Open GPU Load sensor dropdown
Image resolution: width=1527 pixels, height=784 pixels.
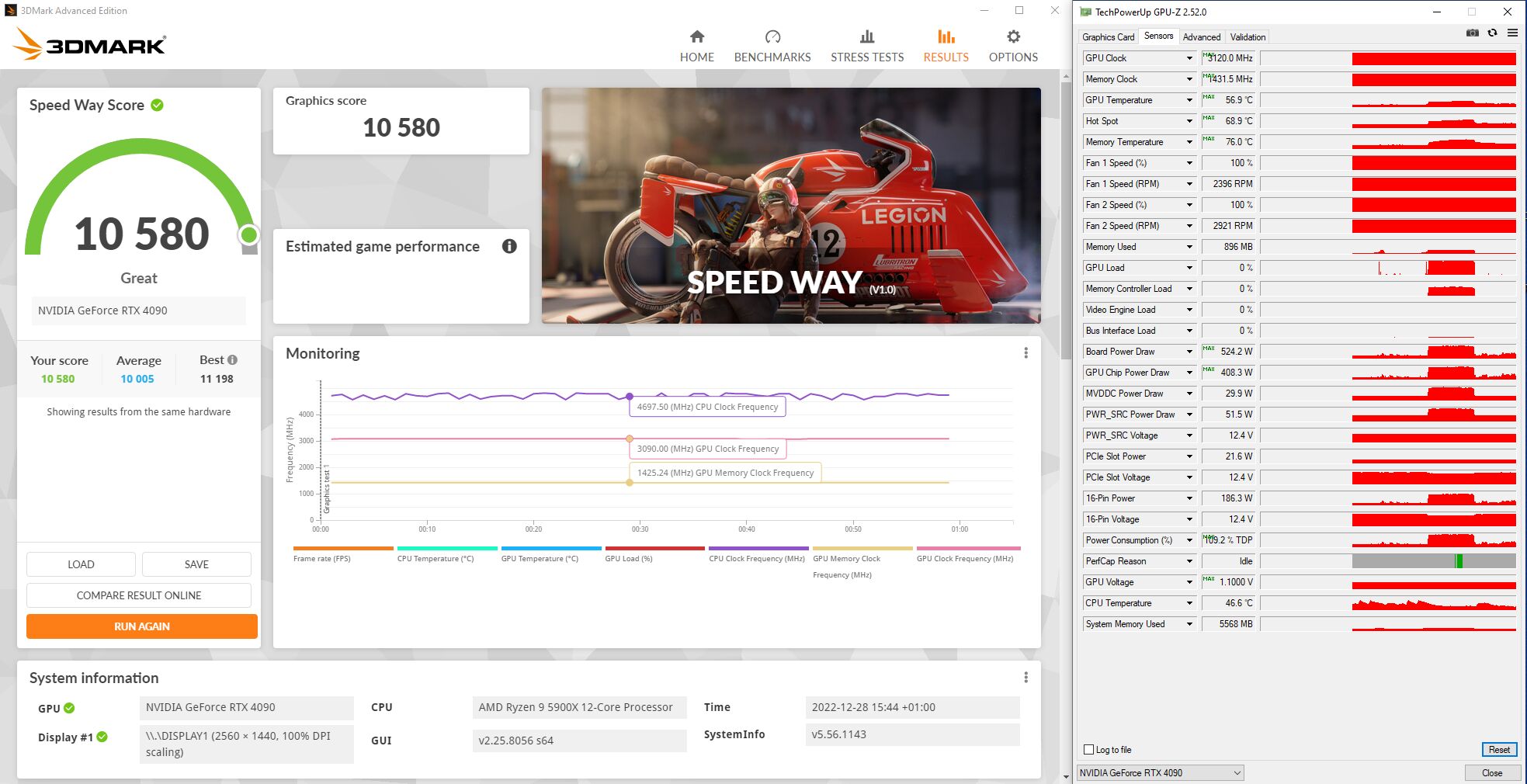coord(1189,268)
